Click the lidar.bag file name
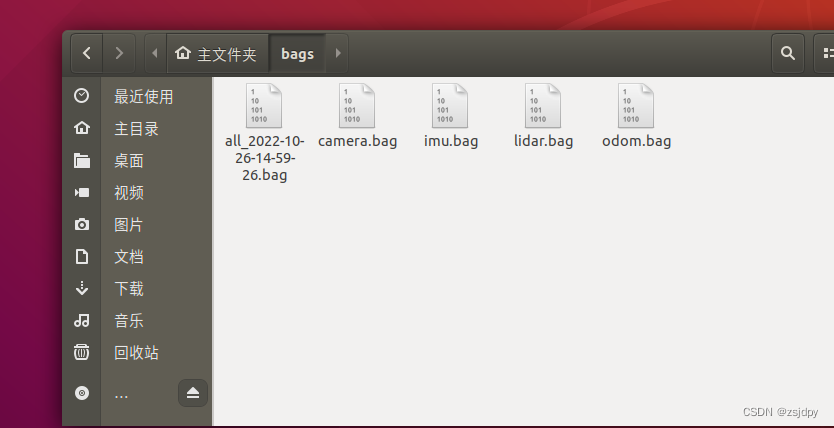This screenshot has height=428, width=834. [x=544, y=141]
